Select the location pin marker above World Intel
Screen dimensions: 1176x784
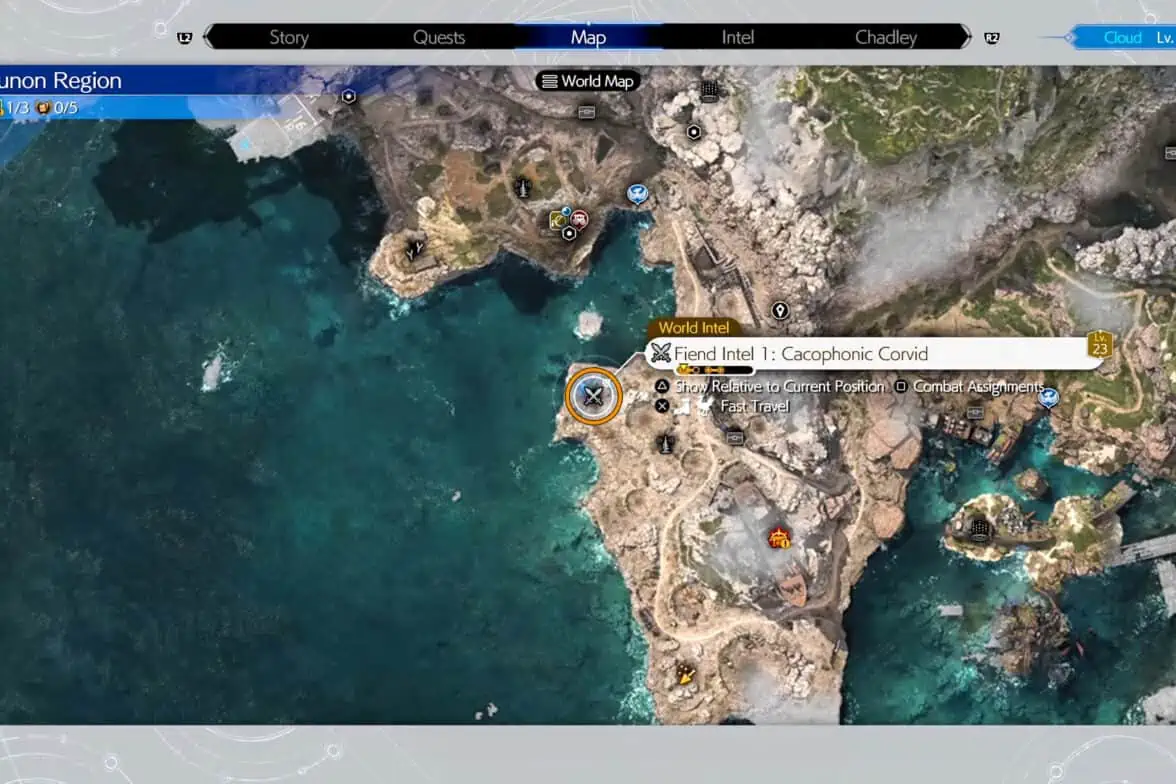coord(780,311)
